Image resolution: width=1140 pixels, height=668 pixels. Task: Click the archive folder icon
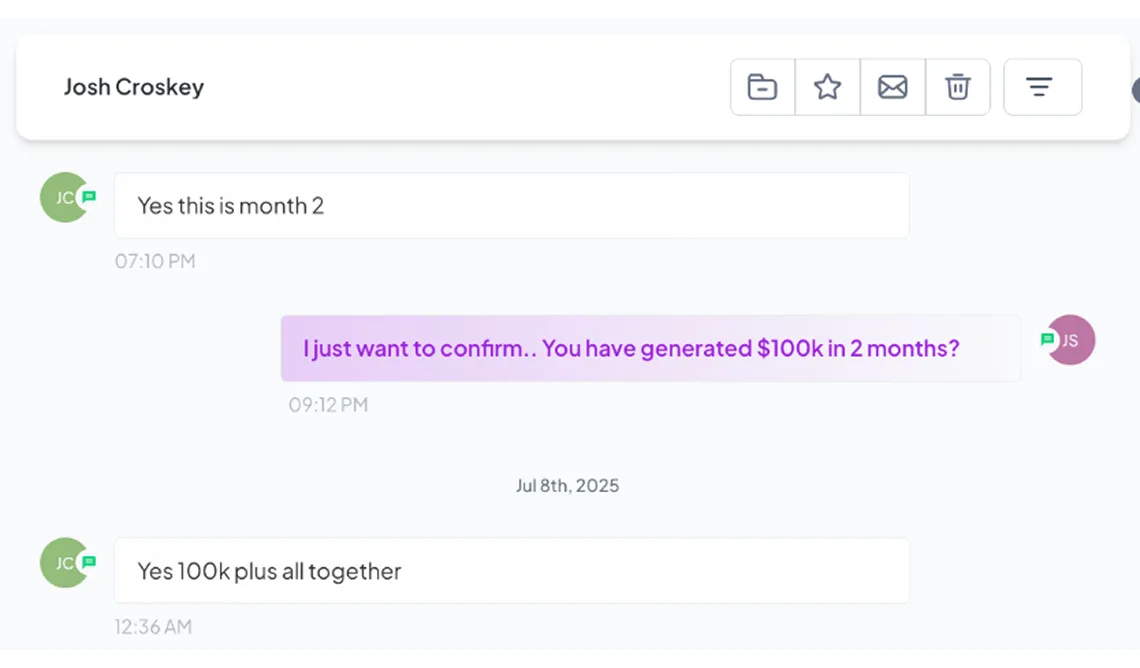(x=762, y=87)
